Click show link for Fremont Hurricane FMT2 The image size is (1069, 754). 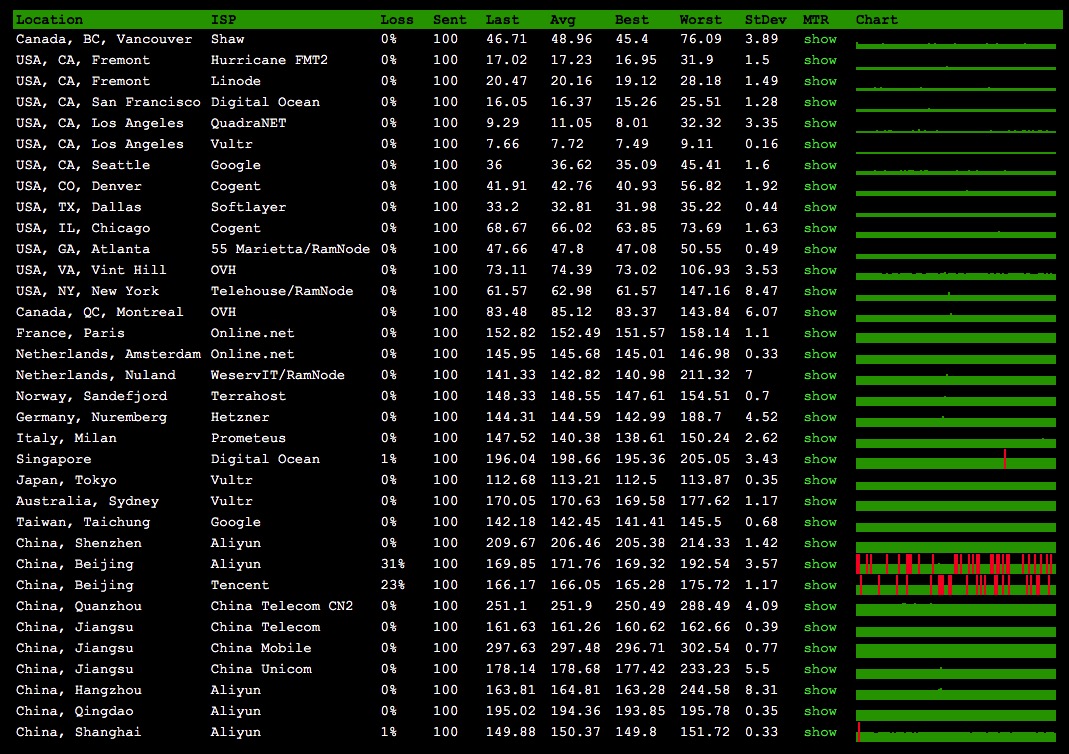click(820, 60)
